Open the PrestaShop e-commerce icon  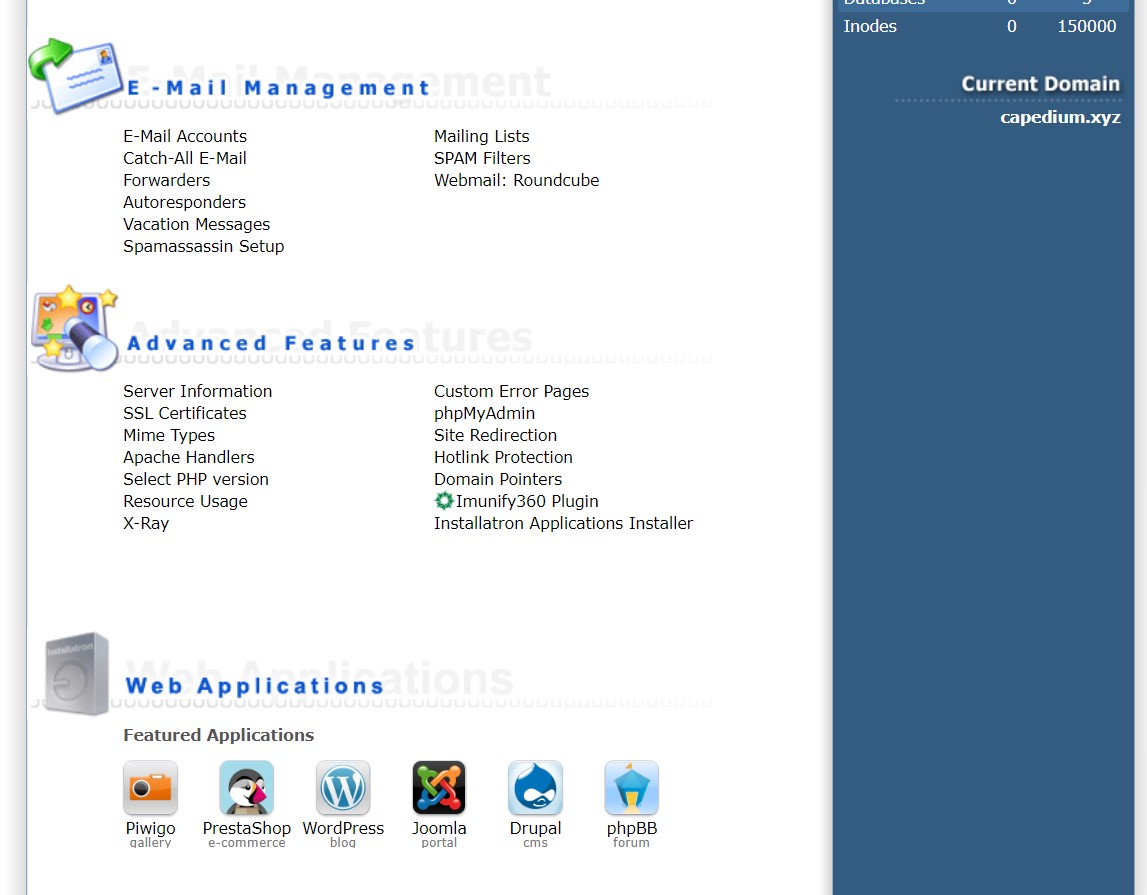pyautogui.click(x=246, y=788)
